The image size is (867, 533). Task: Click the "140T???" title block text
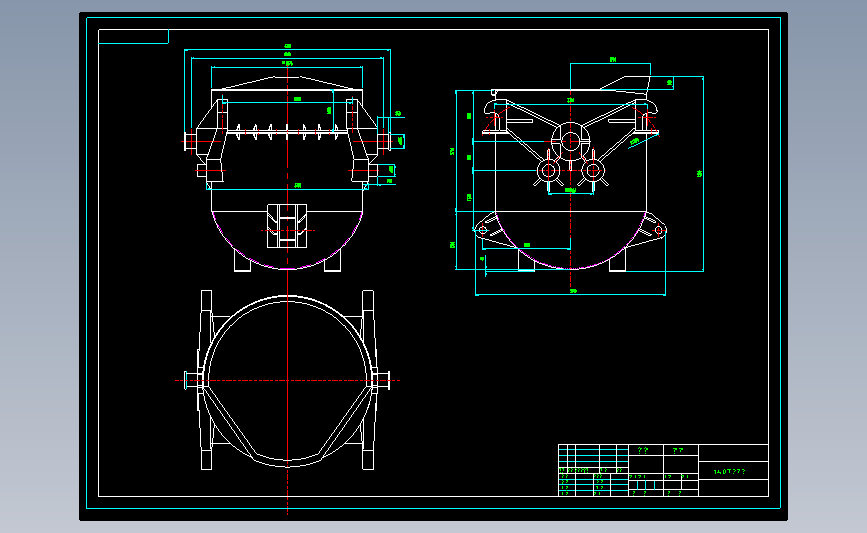click(x=729, y=472)
